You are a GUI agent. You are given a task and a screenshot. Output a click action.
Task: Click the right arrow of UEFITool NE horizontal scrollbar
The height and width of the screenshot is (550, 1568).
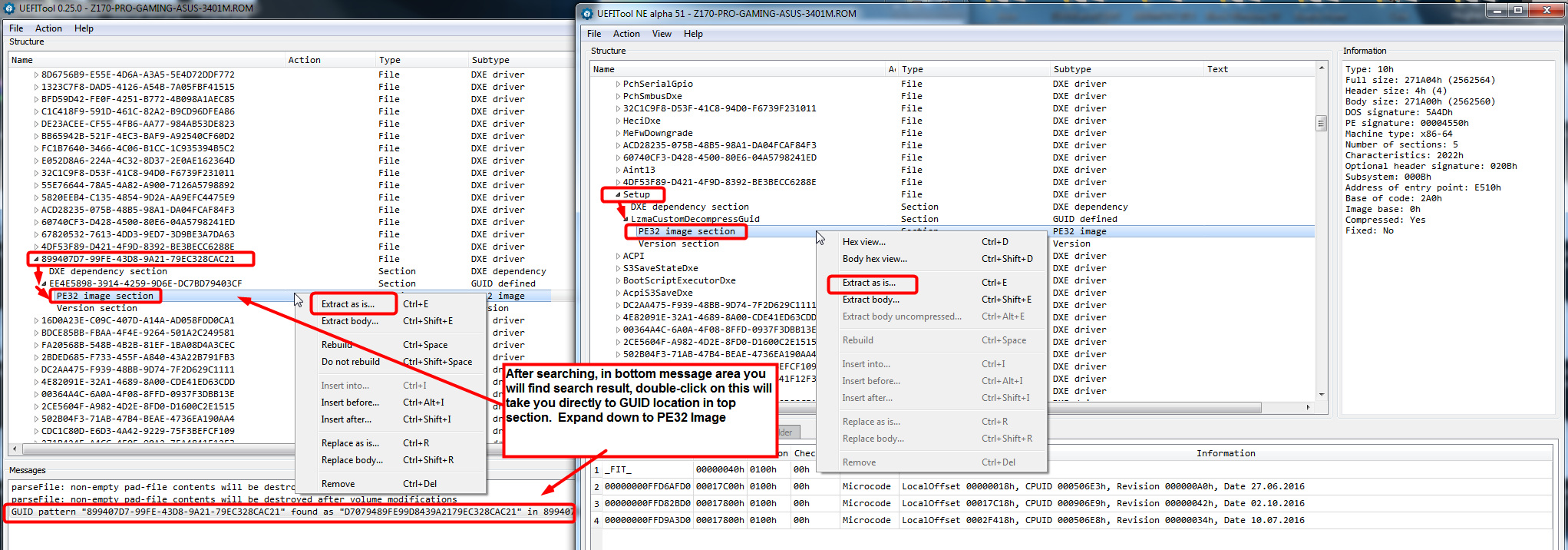pos(1309,407)
